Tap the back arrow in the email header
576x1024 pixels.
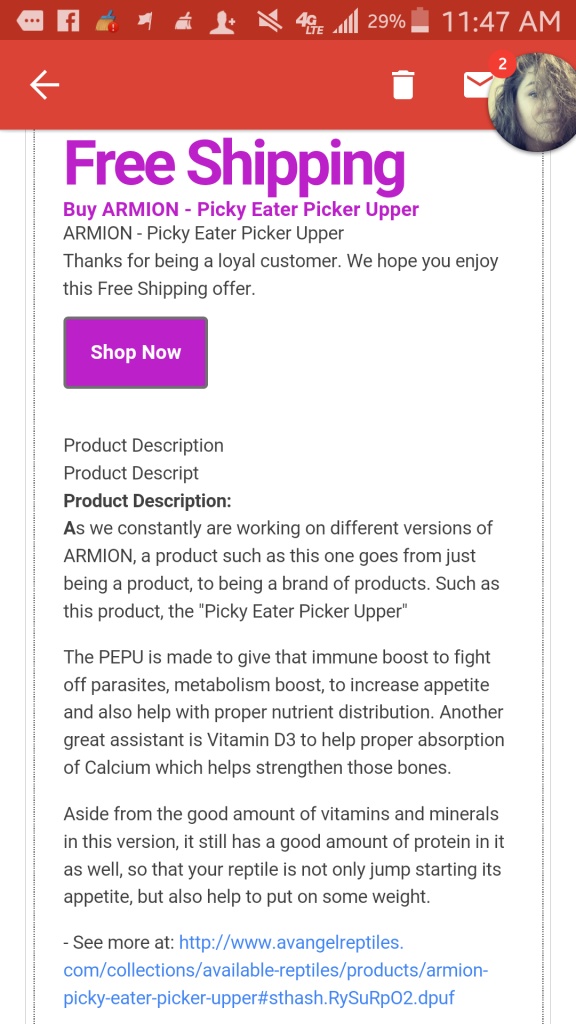tap(44, 85)
